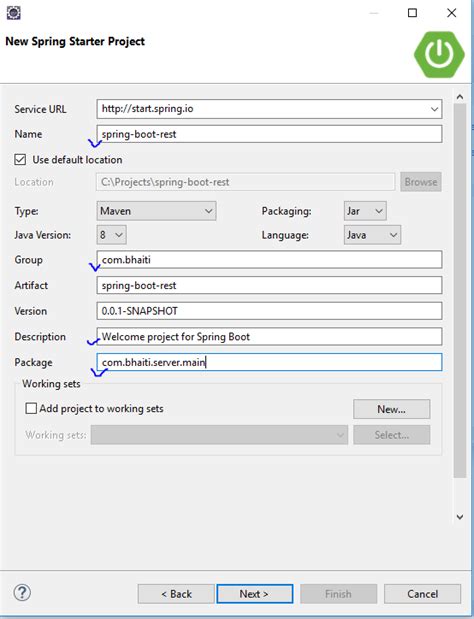Viewport: 474px width, 619px height.
Task: Click the vertical scrollbar thumb
Action: click(x=460, y=291)
